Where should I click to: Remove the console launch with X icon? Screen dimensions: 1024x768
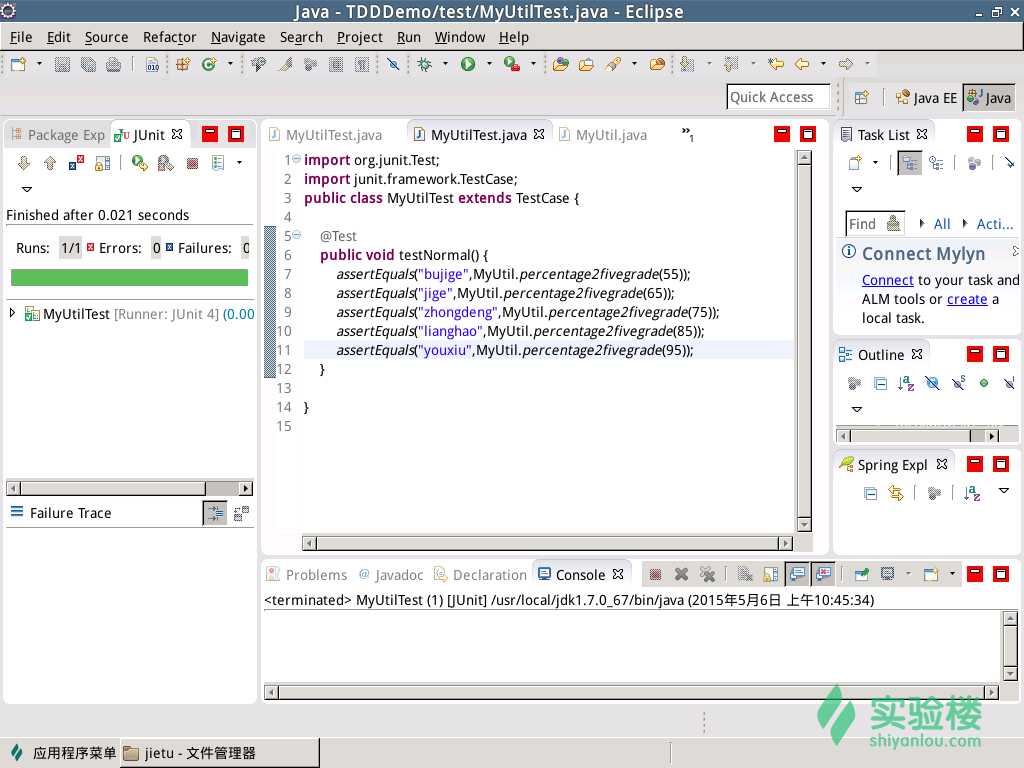coord(681,575)
